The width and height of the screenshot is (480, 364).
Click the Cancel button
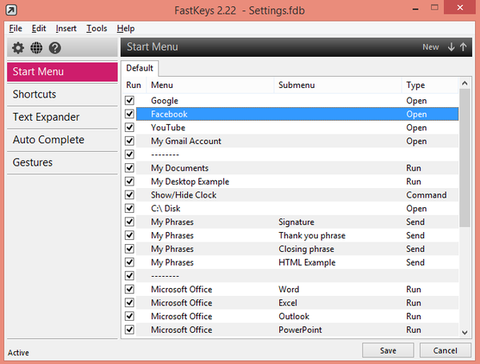[445, 350]
